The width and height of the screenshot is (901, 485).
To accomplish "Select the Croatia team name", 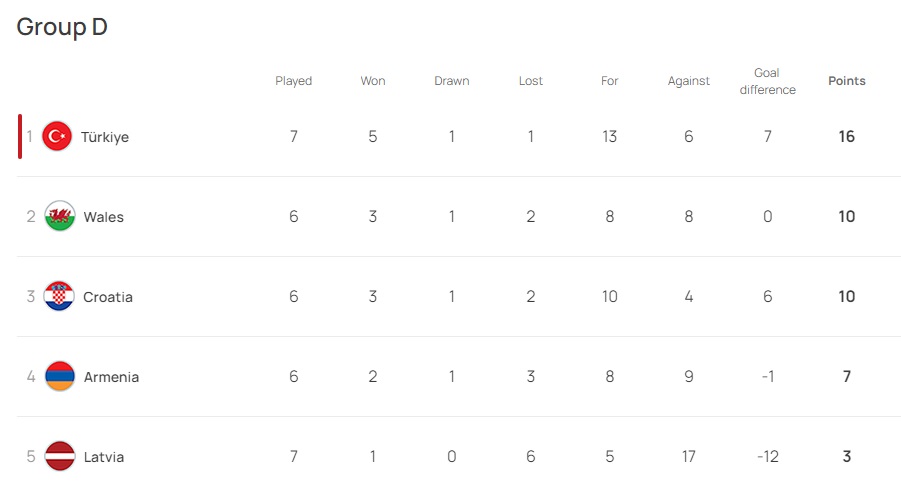I will [108, 297].
